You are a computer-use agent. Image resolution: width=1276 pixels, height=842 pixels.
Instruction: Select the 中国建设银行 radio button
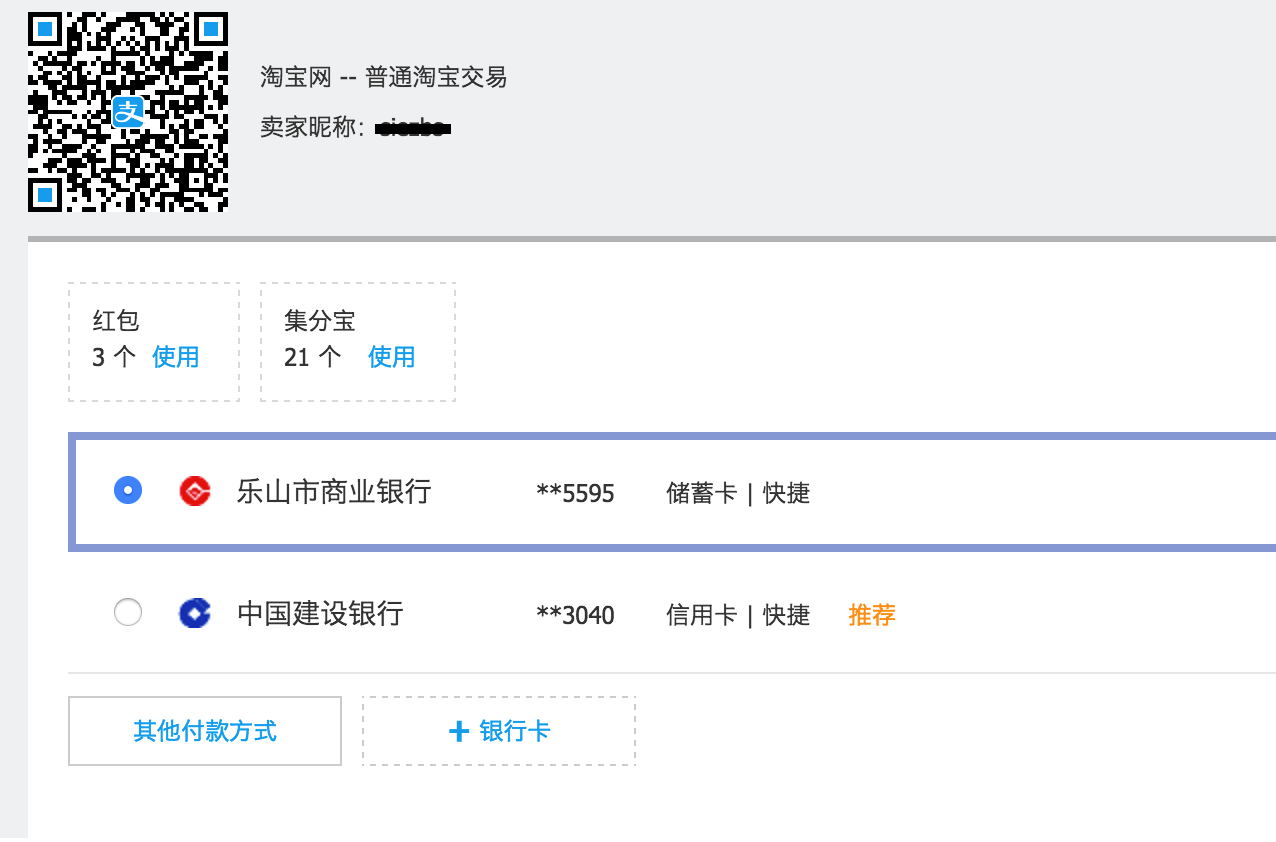pos(128,612)
